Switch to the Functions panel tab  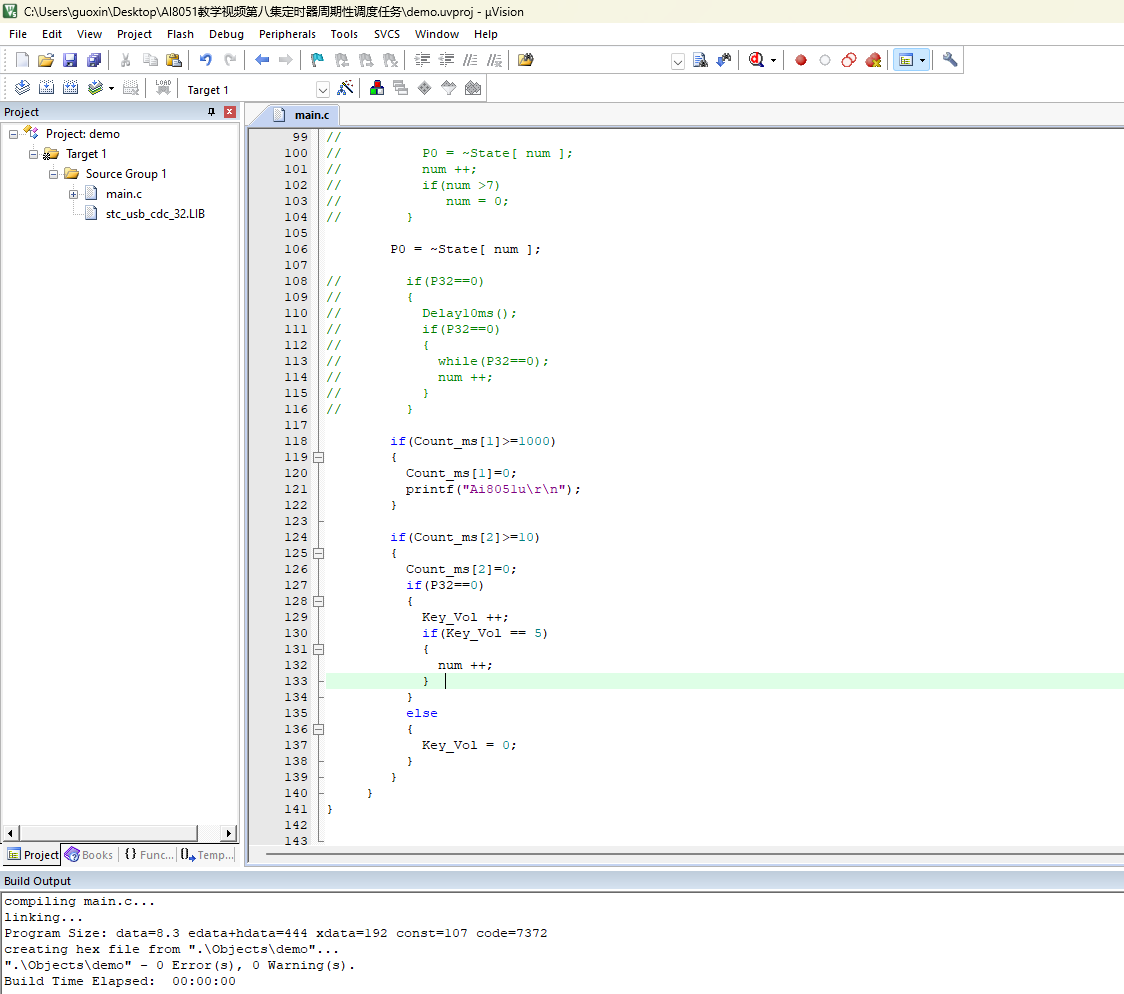click(149, 855)
